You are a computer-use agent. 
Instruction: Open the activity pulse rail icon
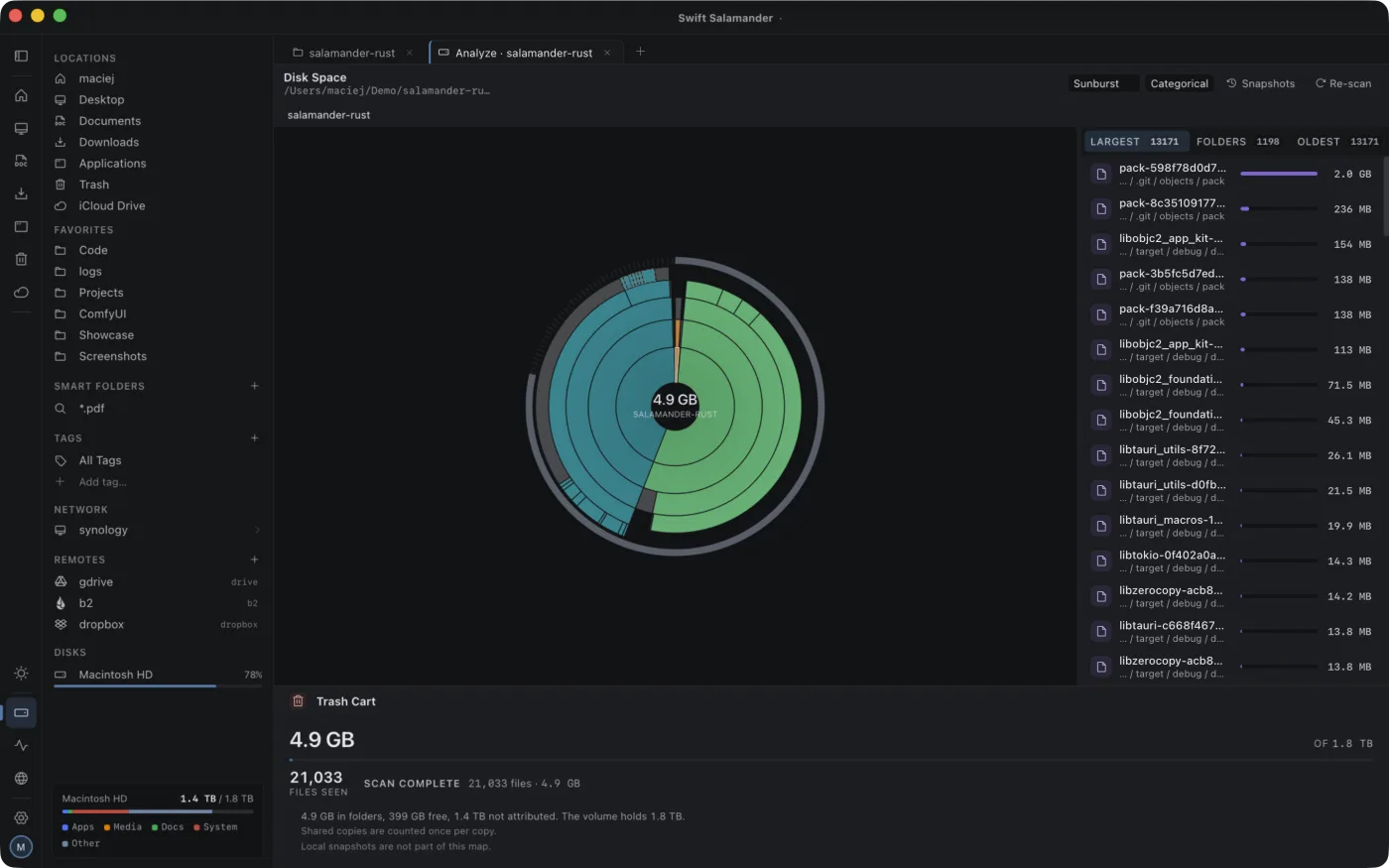tap(21, 745)
